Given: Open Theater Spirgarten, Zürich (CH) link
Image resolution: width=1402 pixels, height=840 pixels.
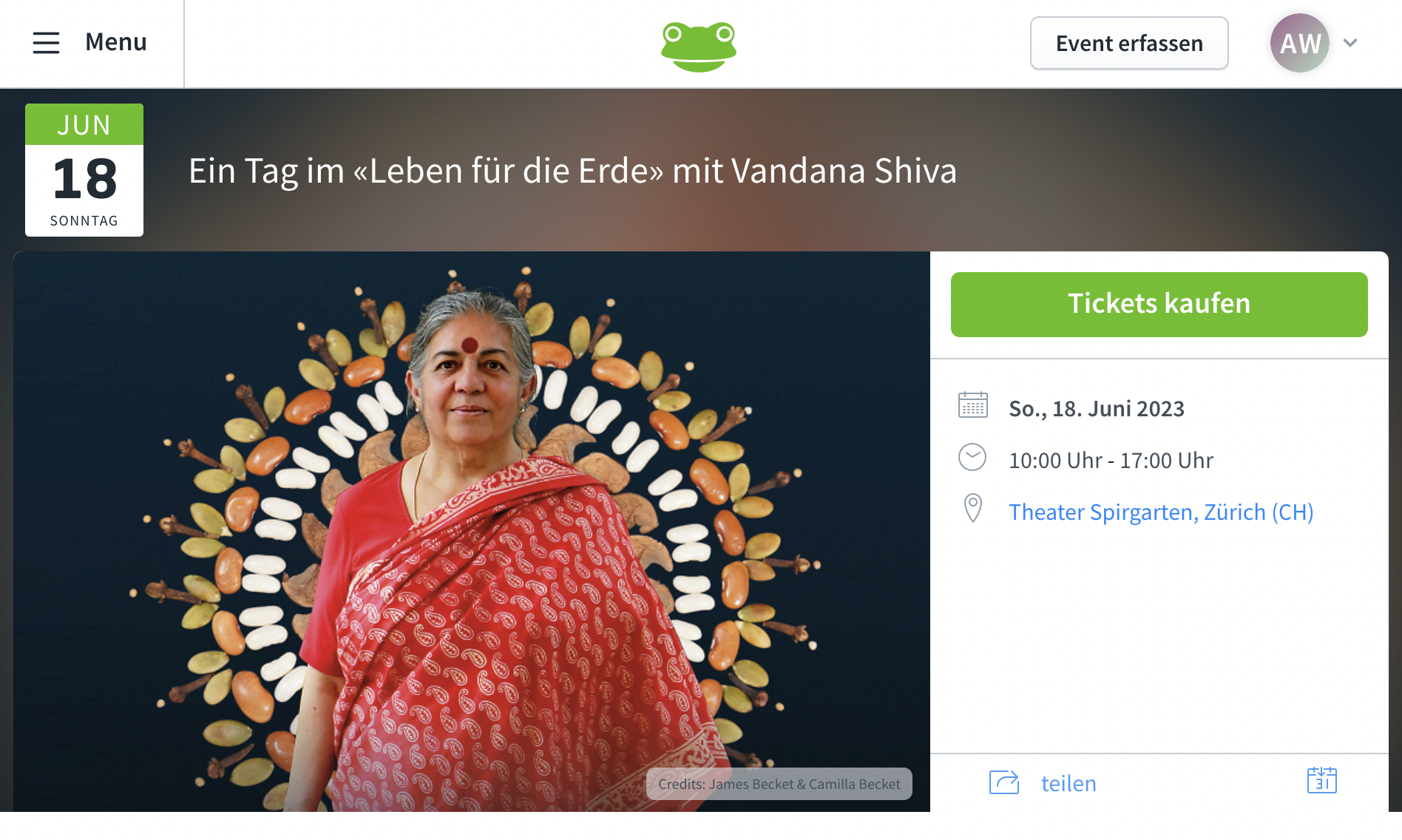Looking at the screenshot, I should point(1161,512).
